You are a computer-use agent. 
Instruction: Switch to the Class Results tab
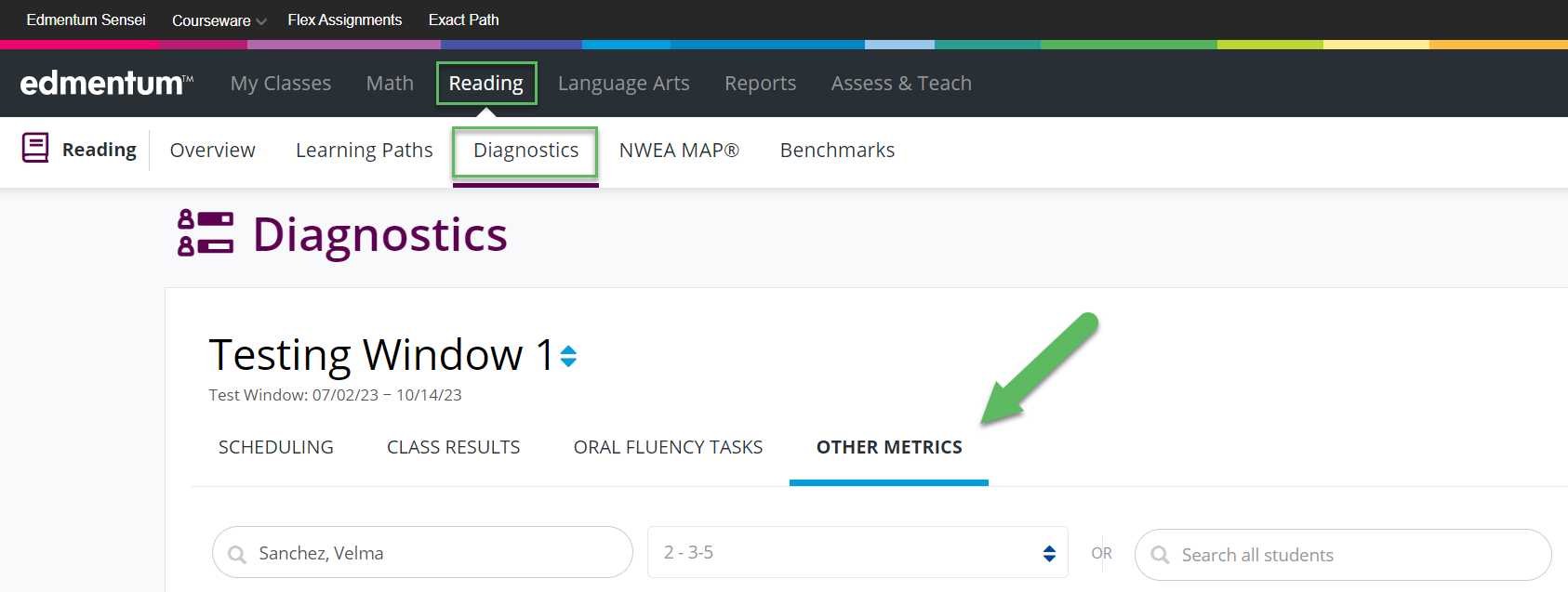pyautogui.click(x=453, y=447)
